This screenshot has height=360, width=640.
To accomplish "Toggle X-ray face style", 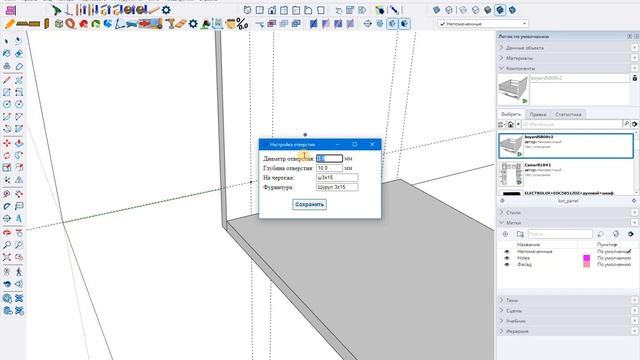I will (x=437, y=10).
